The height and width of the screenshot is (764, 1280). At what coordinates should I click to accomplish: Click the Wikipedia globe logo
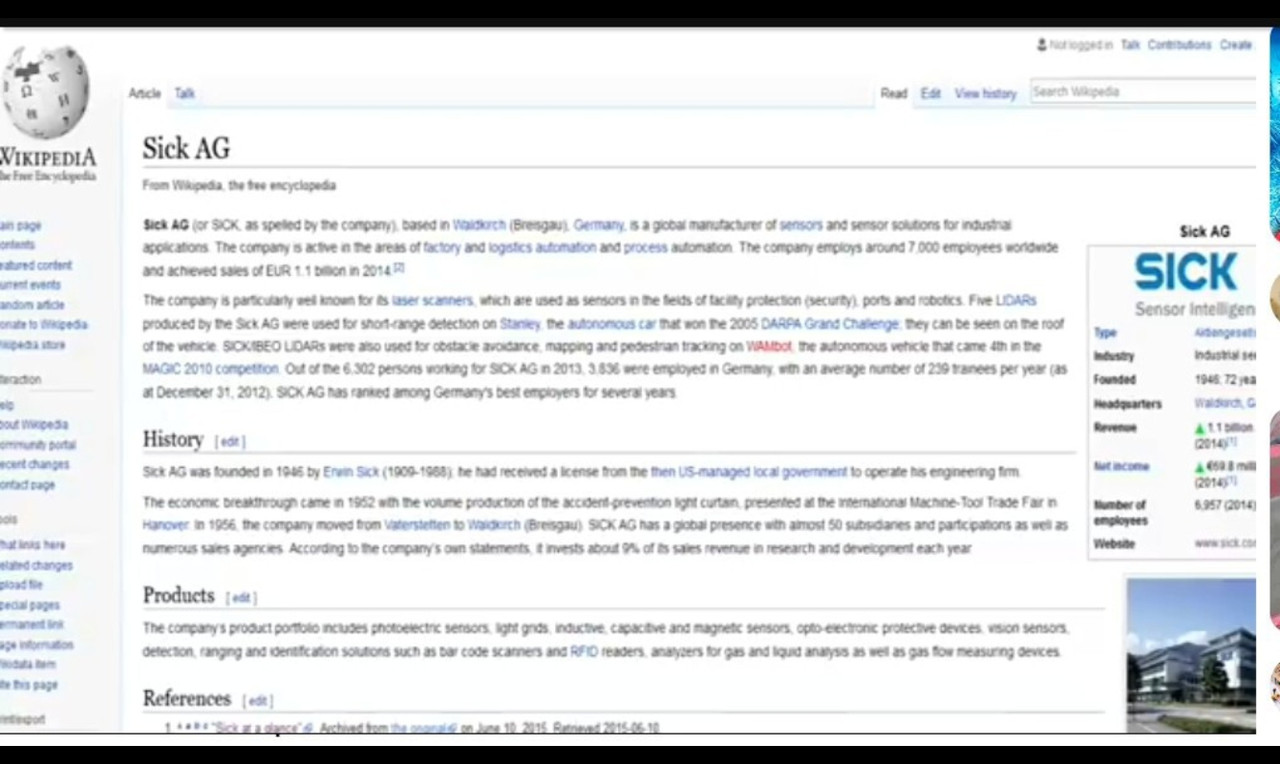45,91
